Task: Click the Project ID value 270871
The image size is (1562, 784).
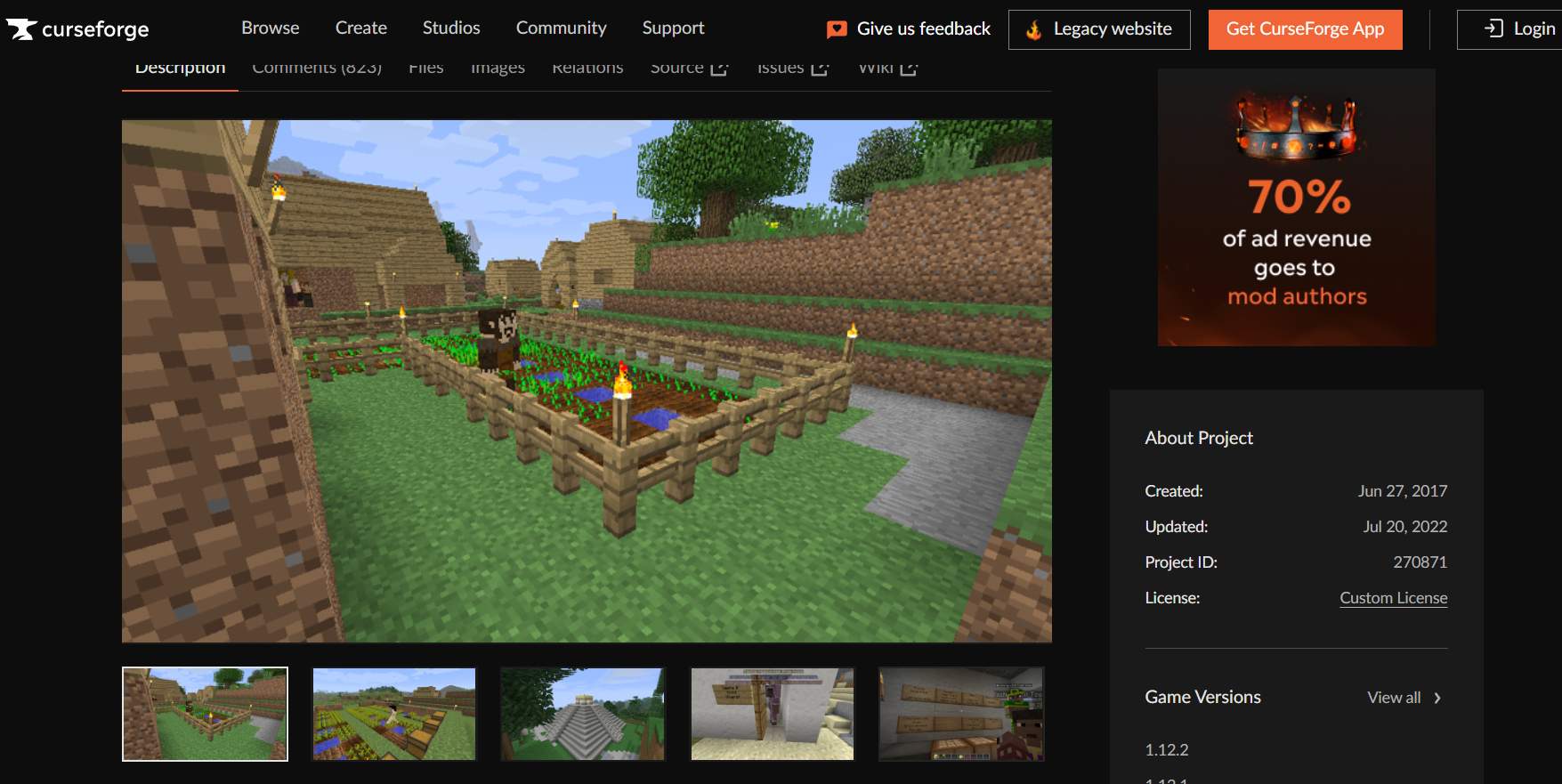Action: (x=1420, y=562)
